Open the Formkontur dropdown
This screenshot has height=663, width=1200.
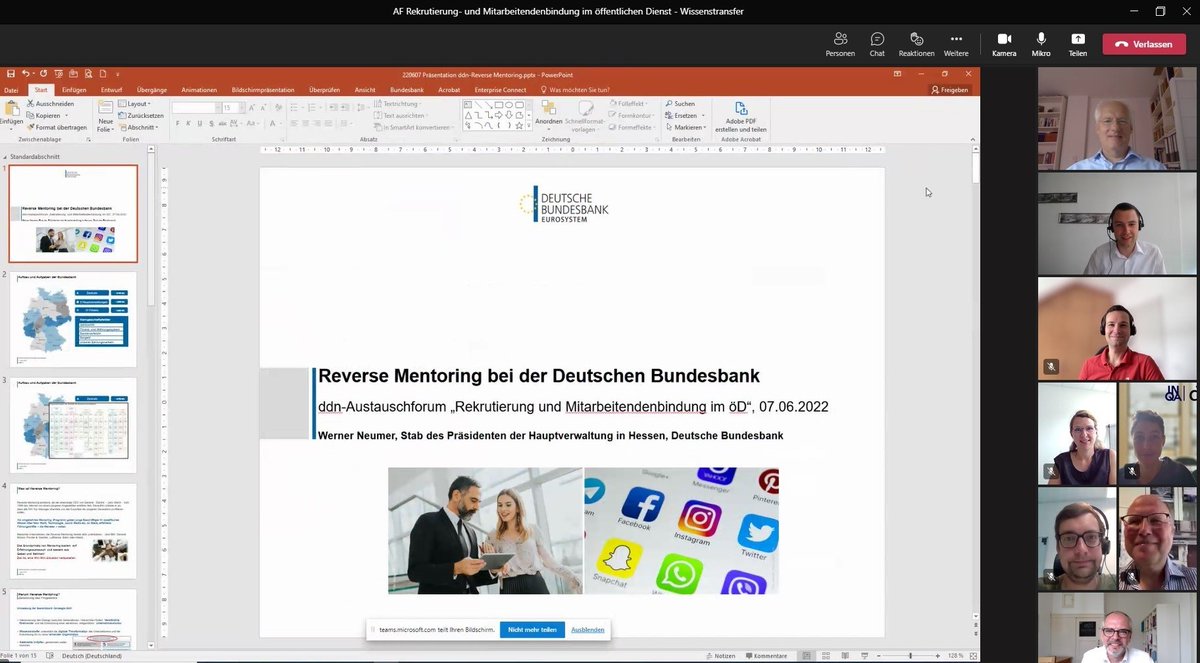point(633,116)
